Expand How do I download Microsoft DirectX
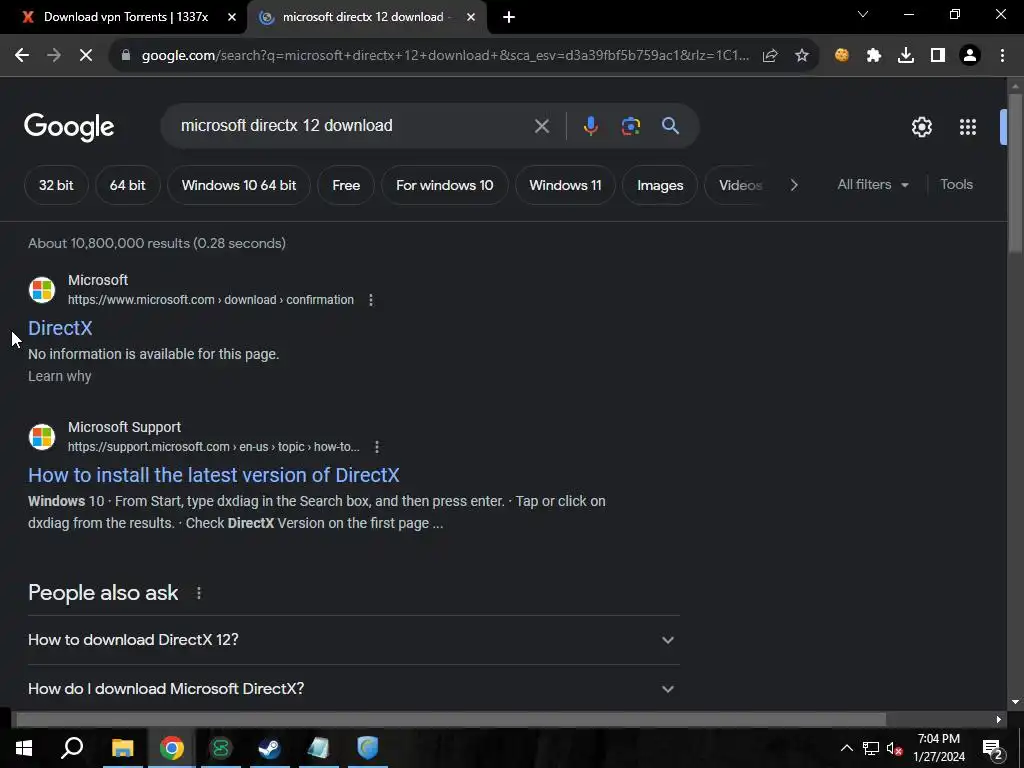Viewport: 1024px width, 768px height. click(x=354, y=689)
